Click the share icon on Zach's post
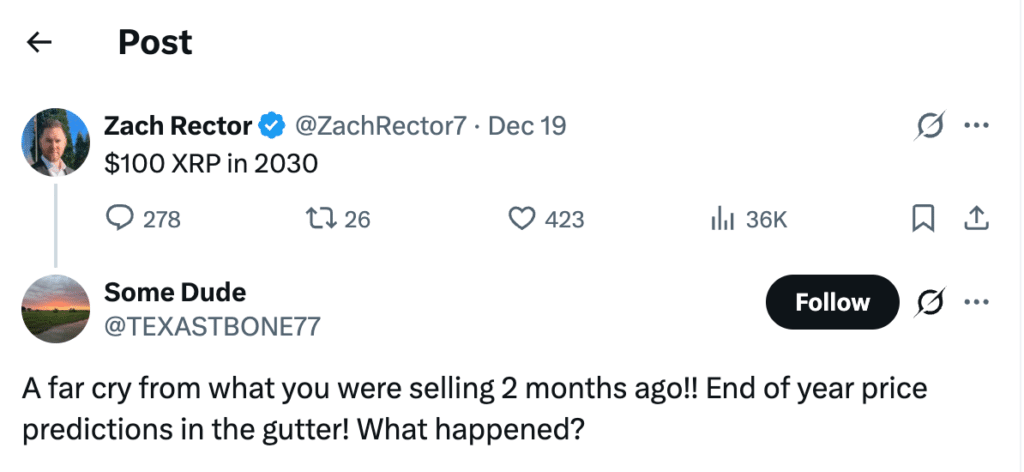 [976, 218]
